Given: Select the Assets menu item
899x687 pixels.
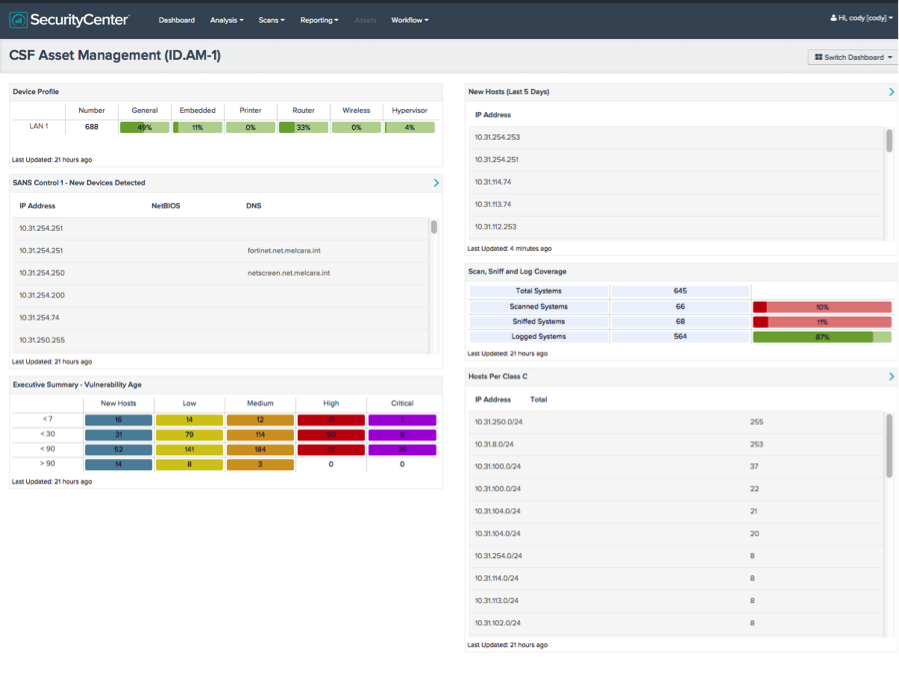Looking at the screenshot, I should click(365, 20).
